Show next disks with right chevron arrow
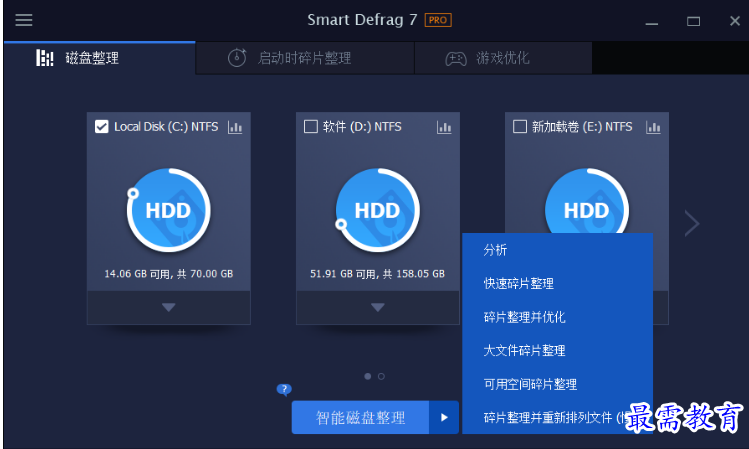 click(x=692, y=223)
